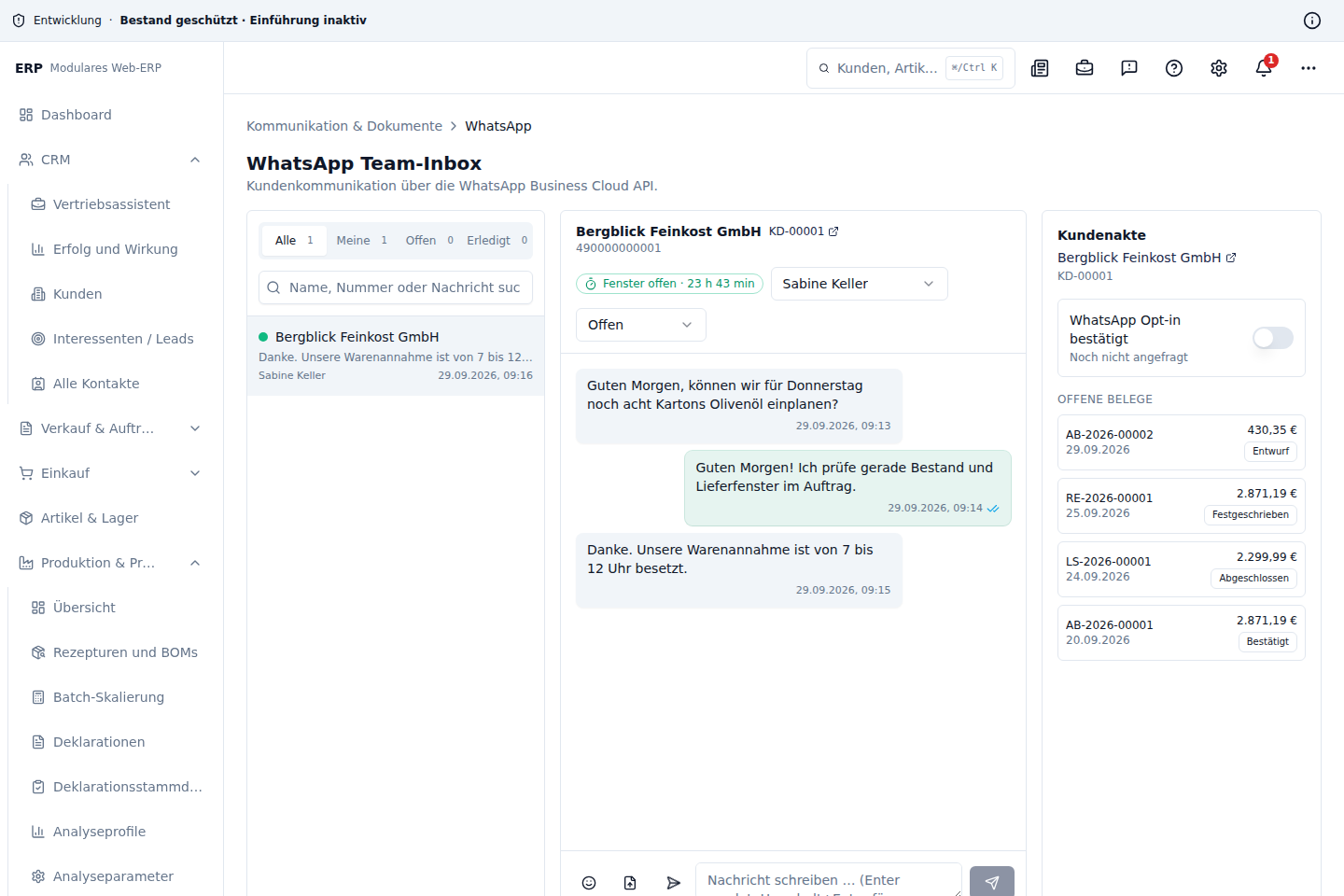Click the Vertriebsassistent sidebar icon
The width and height of the screenshot is (1344, 896).
pyautogui.click(x=38, y=204)
